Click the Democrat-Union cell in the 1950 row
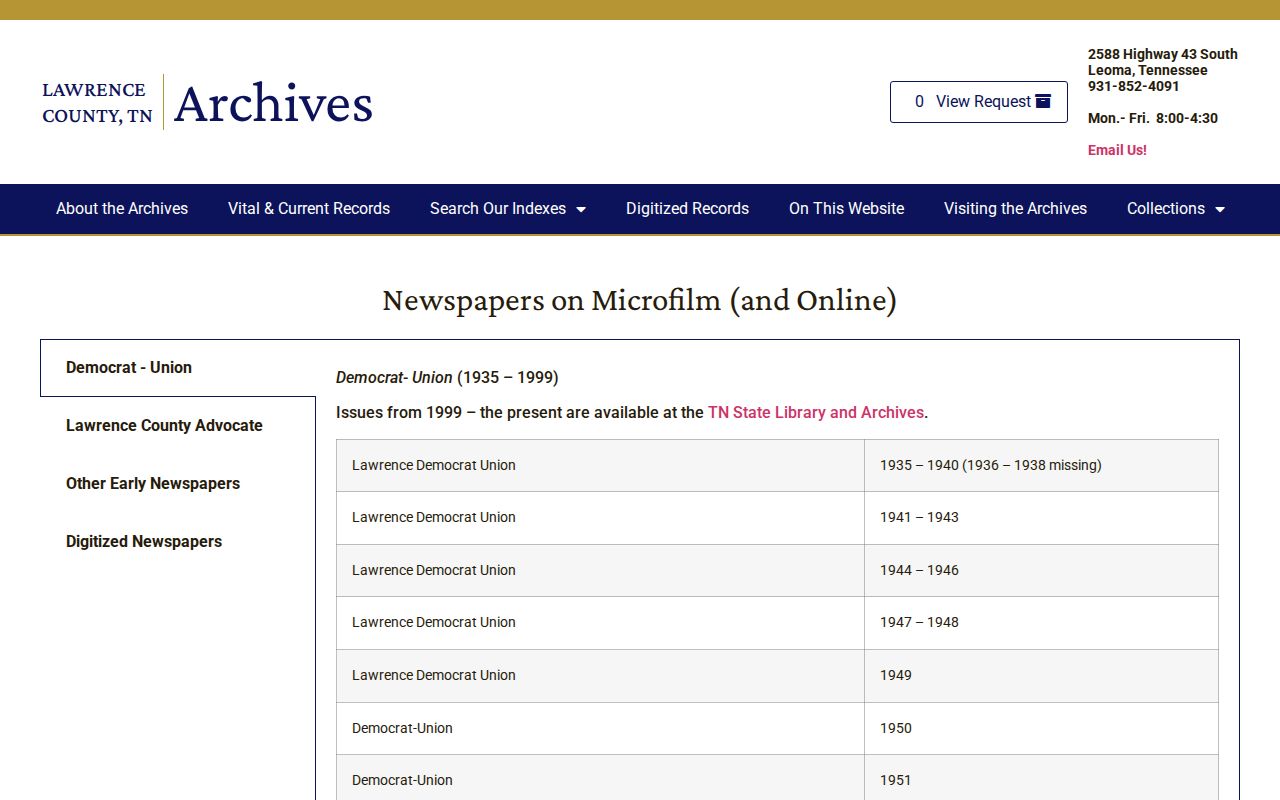1280x800 pixels. point(600,728)
